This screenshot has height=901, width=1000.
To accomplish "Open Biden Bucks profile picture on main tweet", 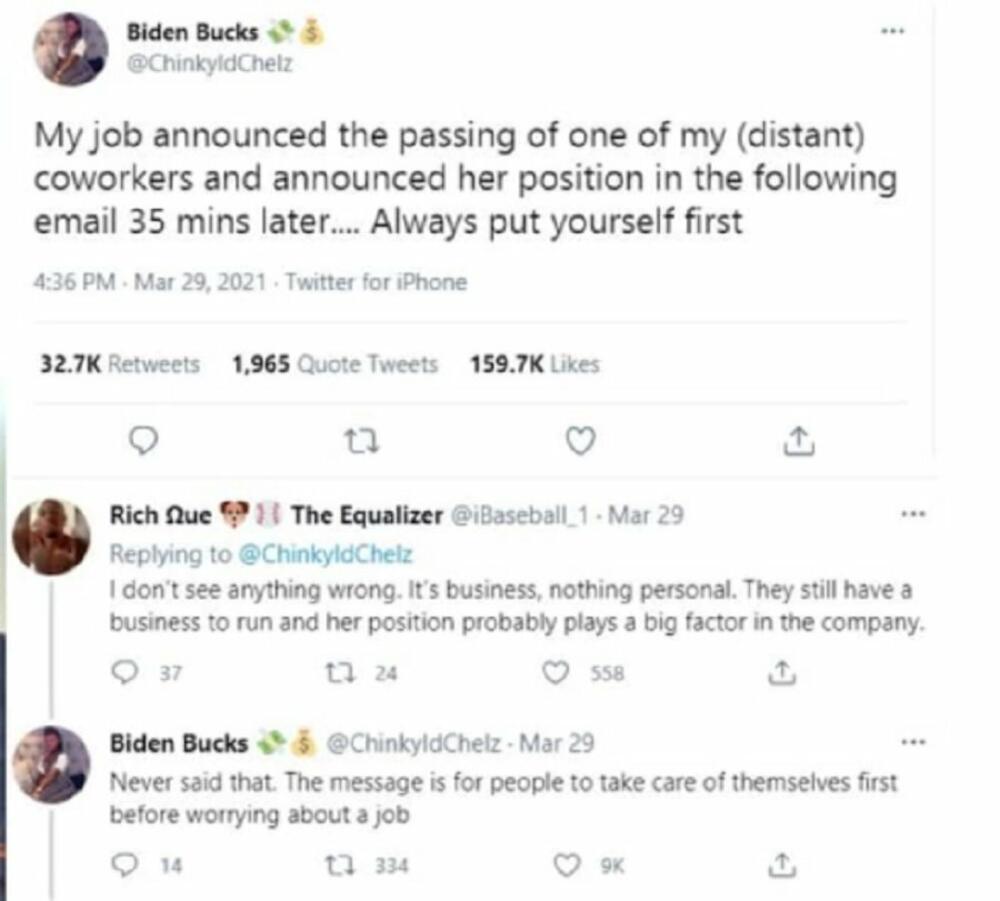I will pyautogui.click(x=71, y=50).
